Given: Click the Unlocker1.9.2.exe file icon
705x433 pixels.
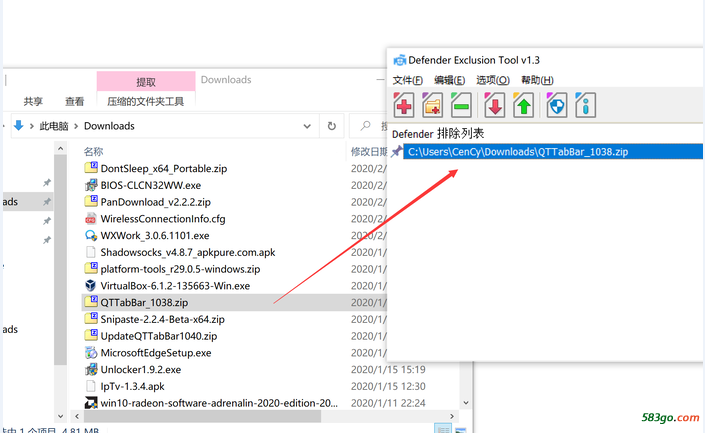Looking at the screenshot, I should pos(91,369).
